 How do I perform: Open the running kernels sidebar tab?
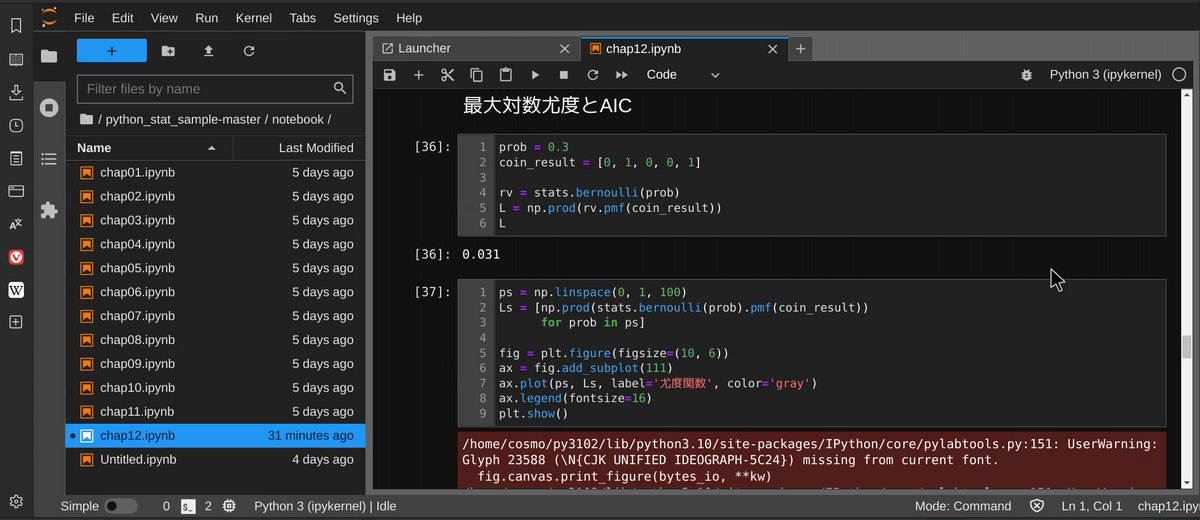49,107
